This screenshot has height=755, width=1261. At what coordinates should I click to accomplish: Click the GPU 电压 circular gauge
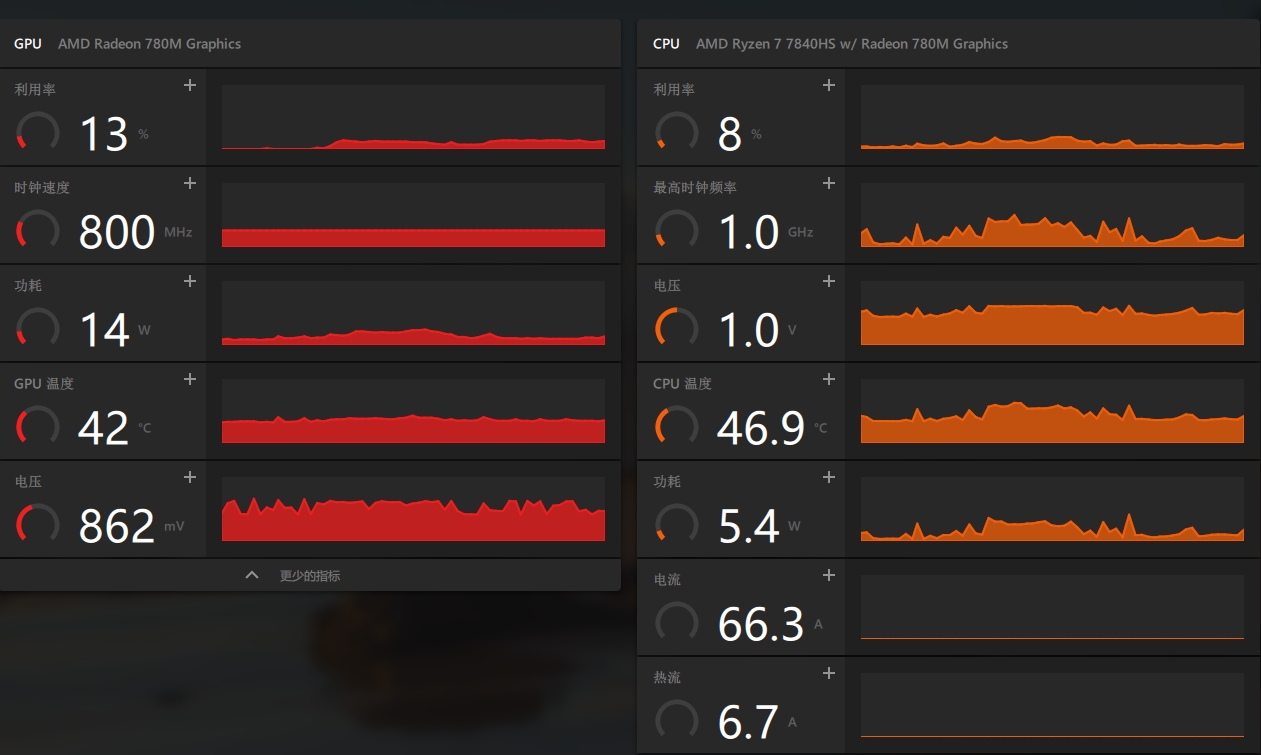38,524
